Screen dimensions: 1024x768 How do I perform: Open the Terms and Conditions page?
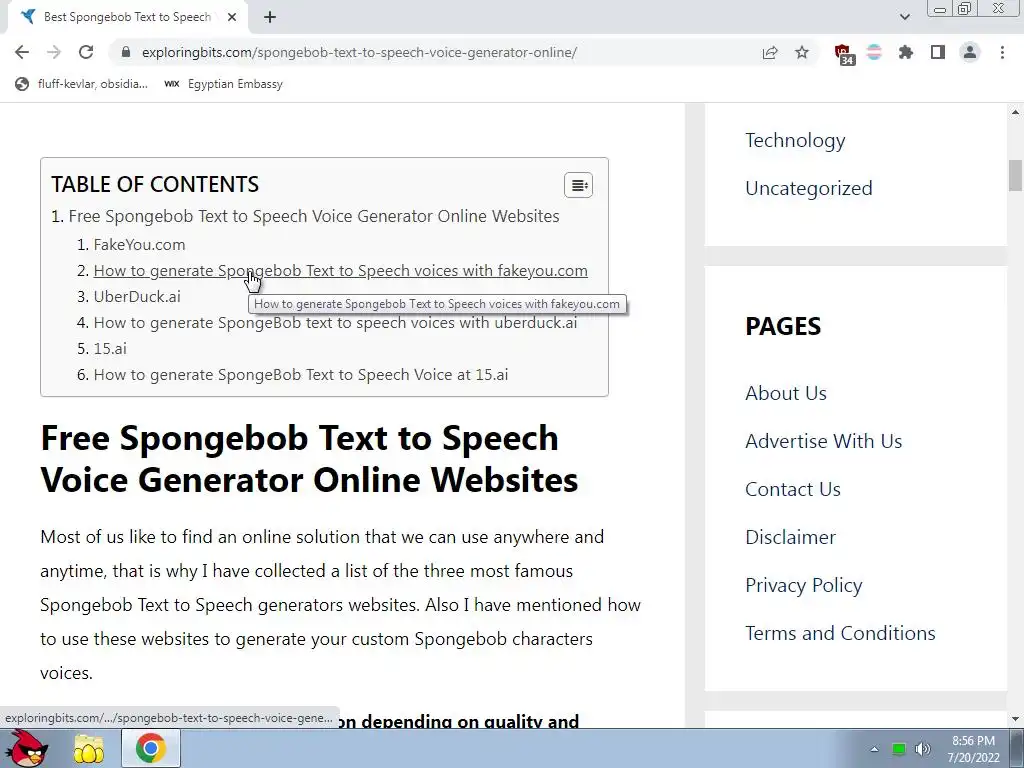point(840,633)
